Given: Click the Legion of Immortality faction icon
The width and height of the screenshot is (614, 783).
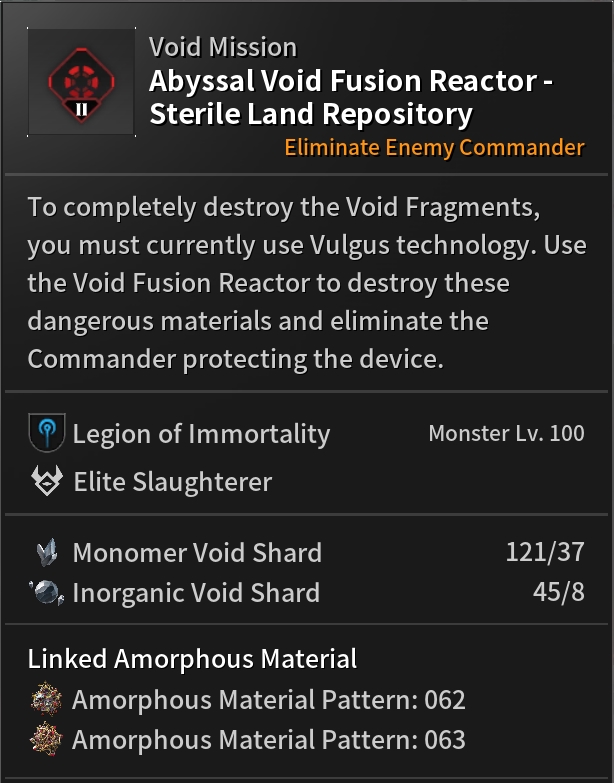Looking at the screenshot, I should coord(45,434).
